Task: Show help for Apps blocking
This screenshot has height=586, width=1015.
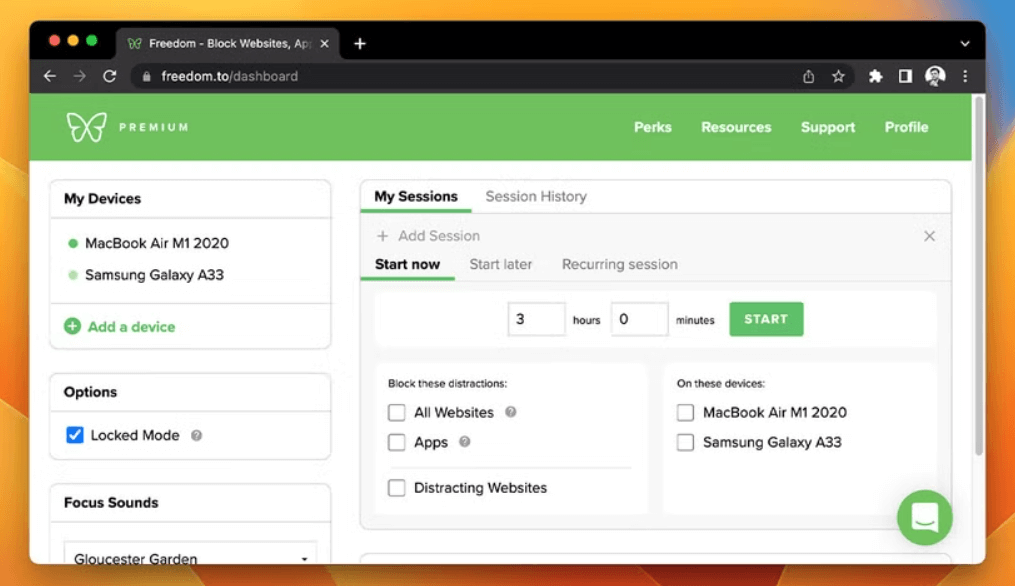Action: point(464,442)
